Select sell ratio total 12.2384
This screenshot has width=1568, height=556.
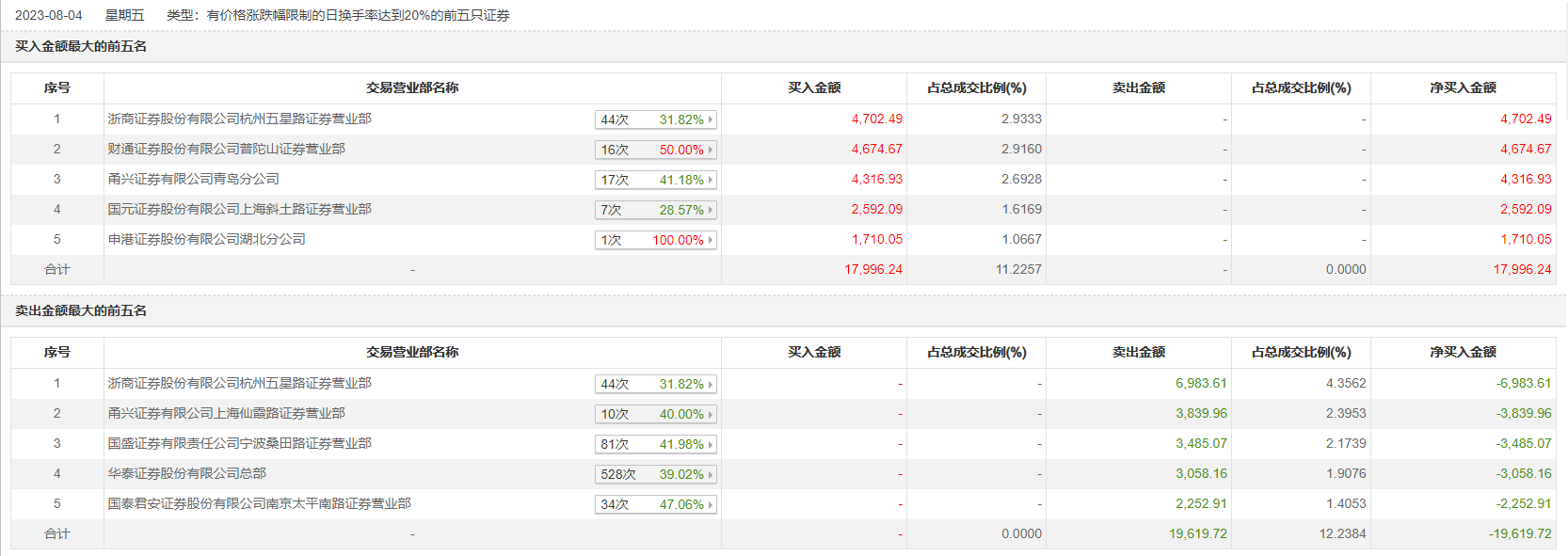click(x=1343, y=533)
